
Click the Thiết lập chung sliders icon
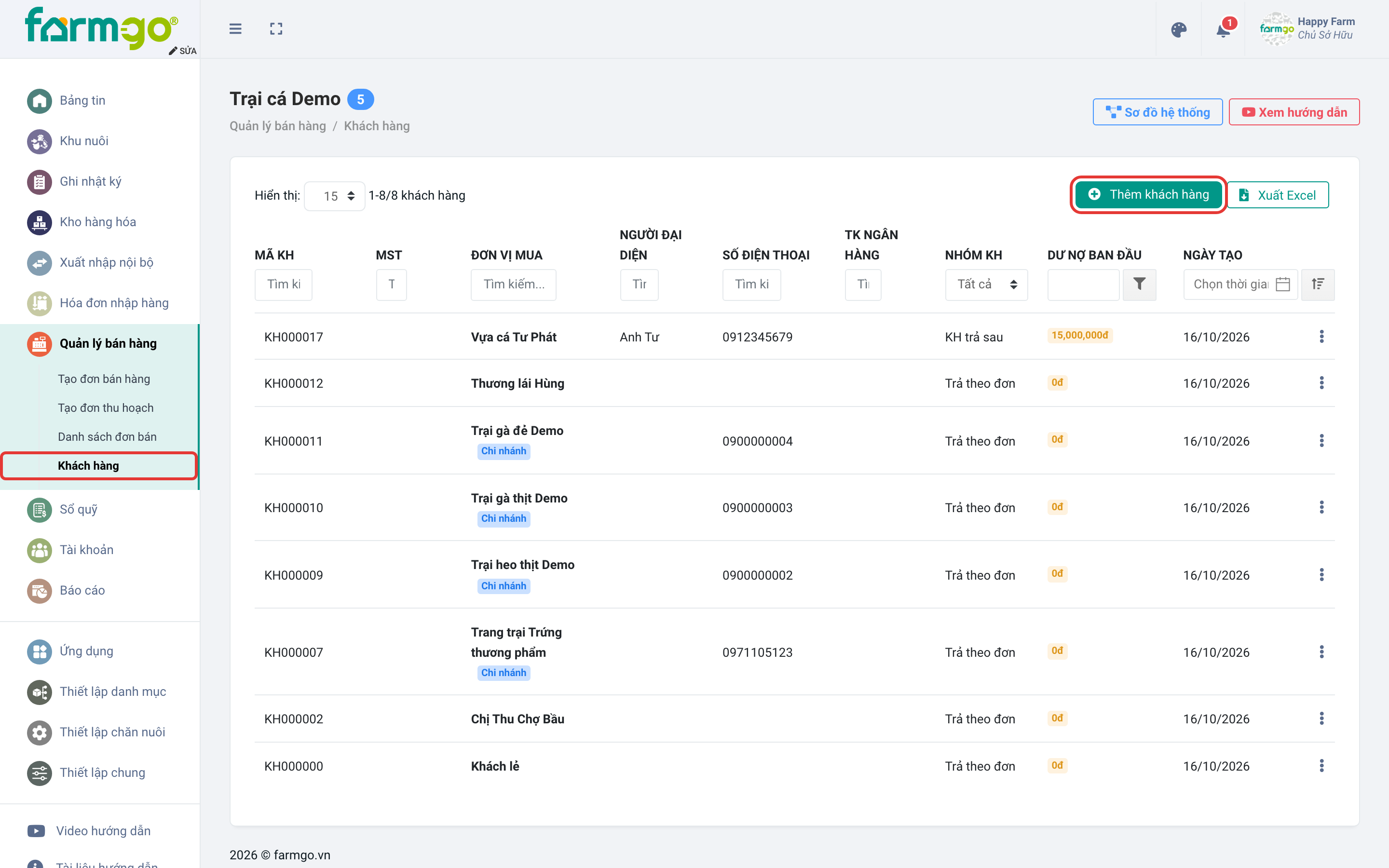point(40,773)
